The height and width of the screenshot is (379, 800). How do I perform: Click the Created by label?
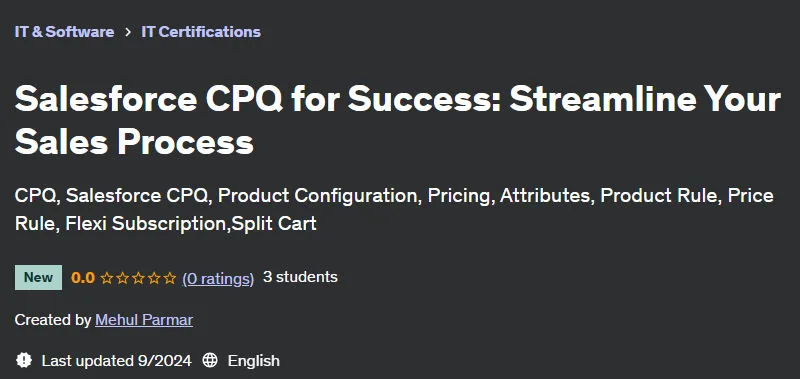coord(53,320)
